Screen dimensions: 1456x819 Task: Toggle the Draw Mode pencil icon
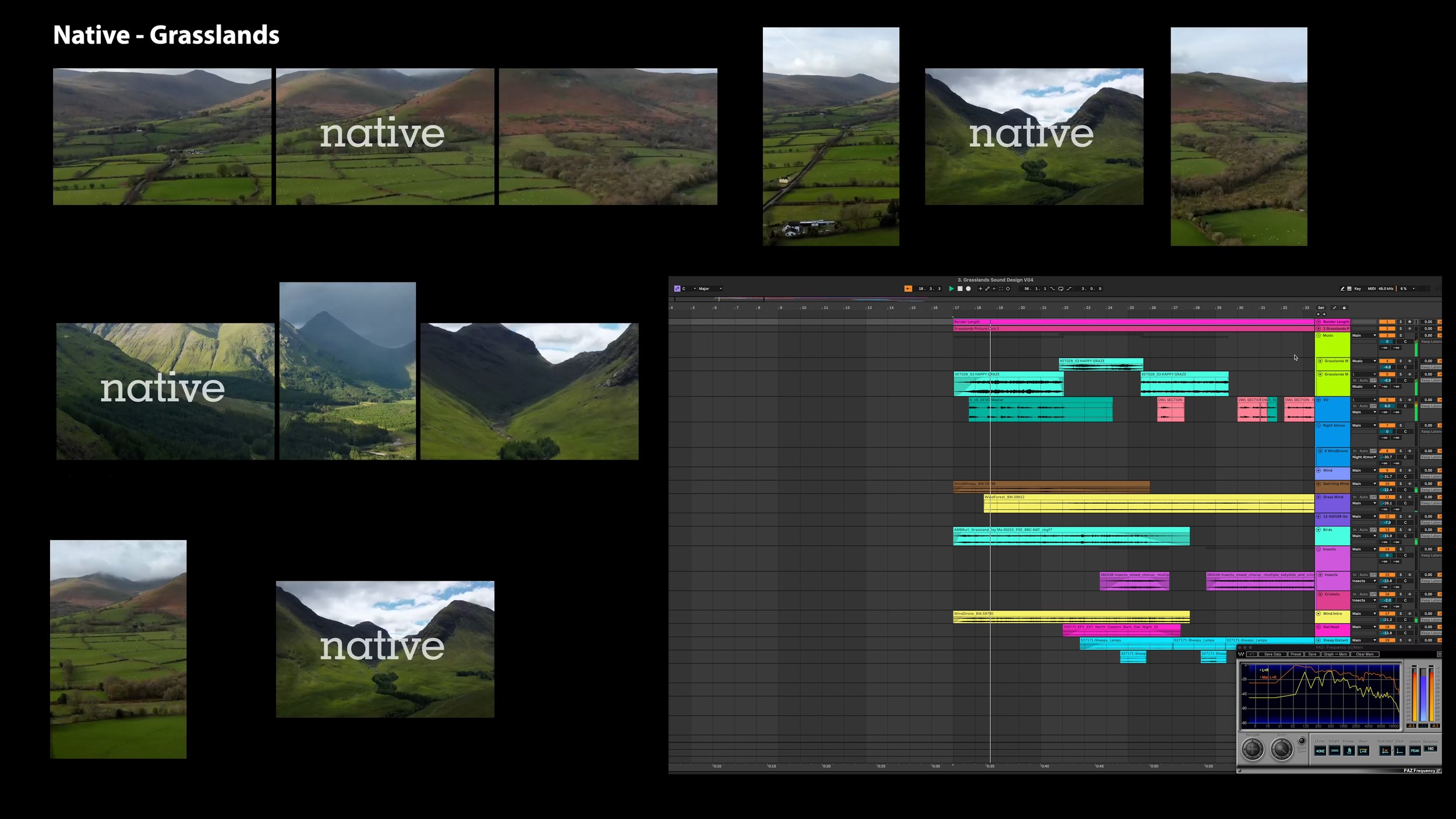1342,288
